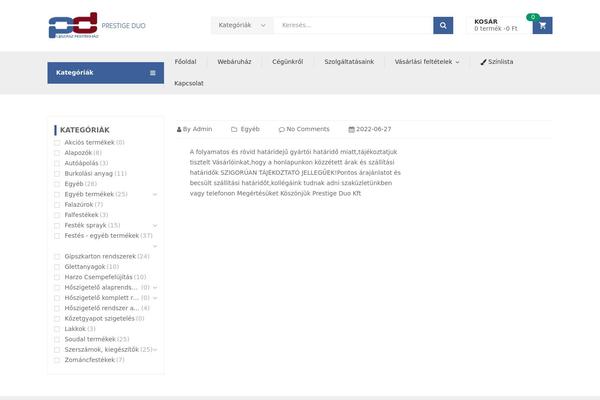Check the Falfestékek checkbox
The width and height of the screenshot is (600, 400).
click(x=57, y=215)
